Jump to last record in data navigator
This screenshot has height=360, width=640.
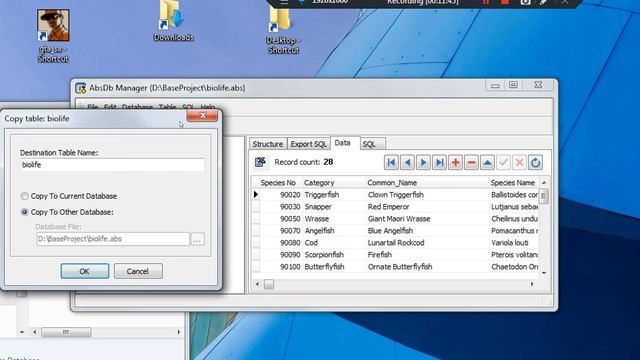439,162
